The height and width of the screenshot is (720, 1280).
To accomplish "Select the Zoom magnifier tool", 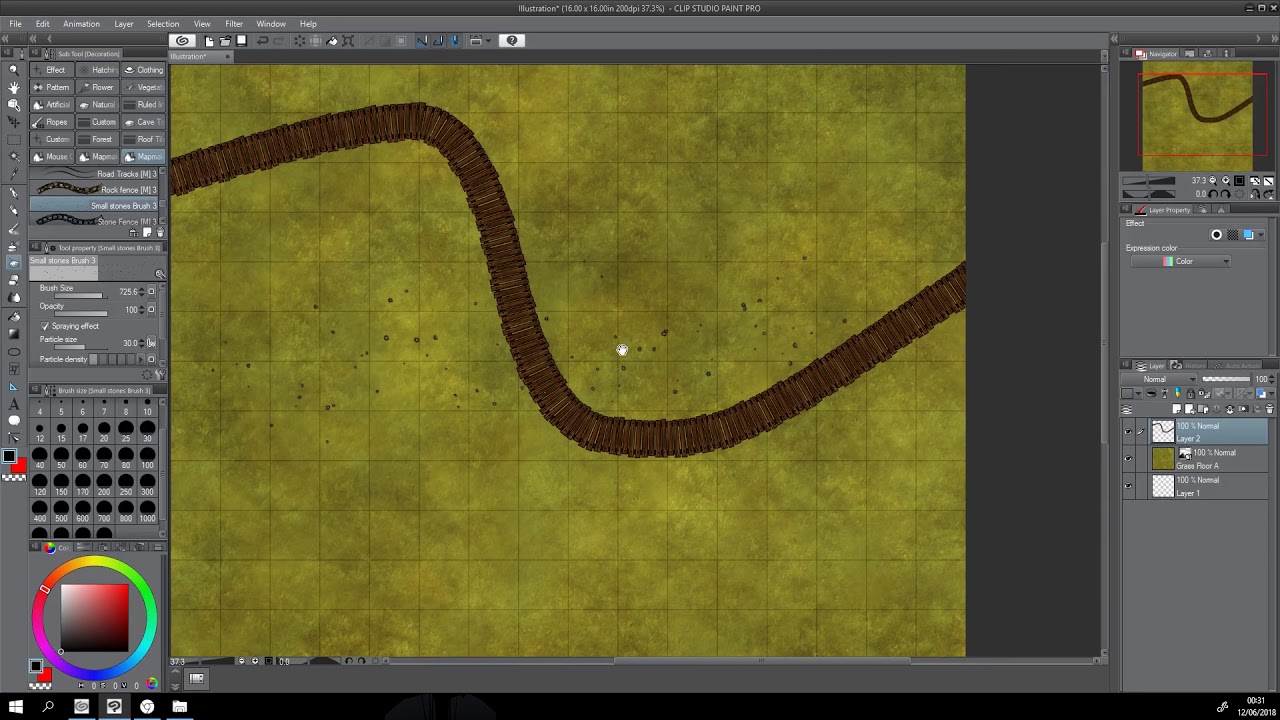I will pos(13,69).
